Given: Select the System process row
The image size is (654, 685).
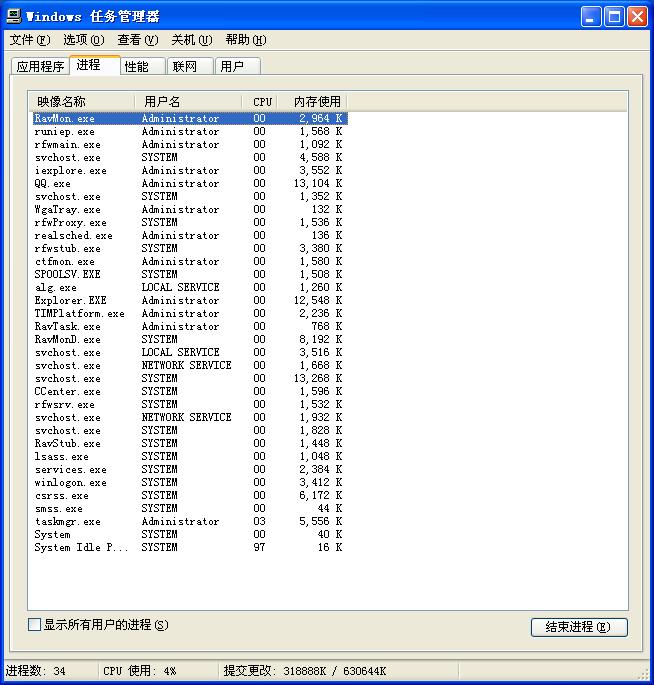Looking at the screenshot, I should click(190, 535).
